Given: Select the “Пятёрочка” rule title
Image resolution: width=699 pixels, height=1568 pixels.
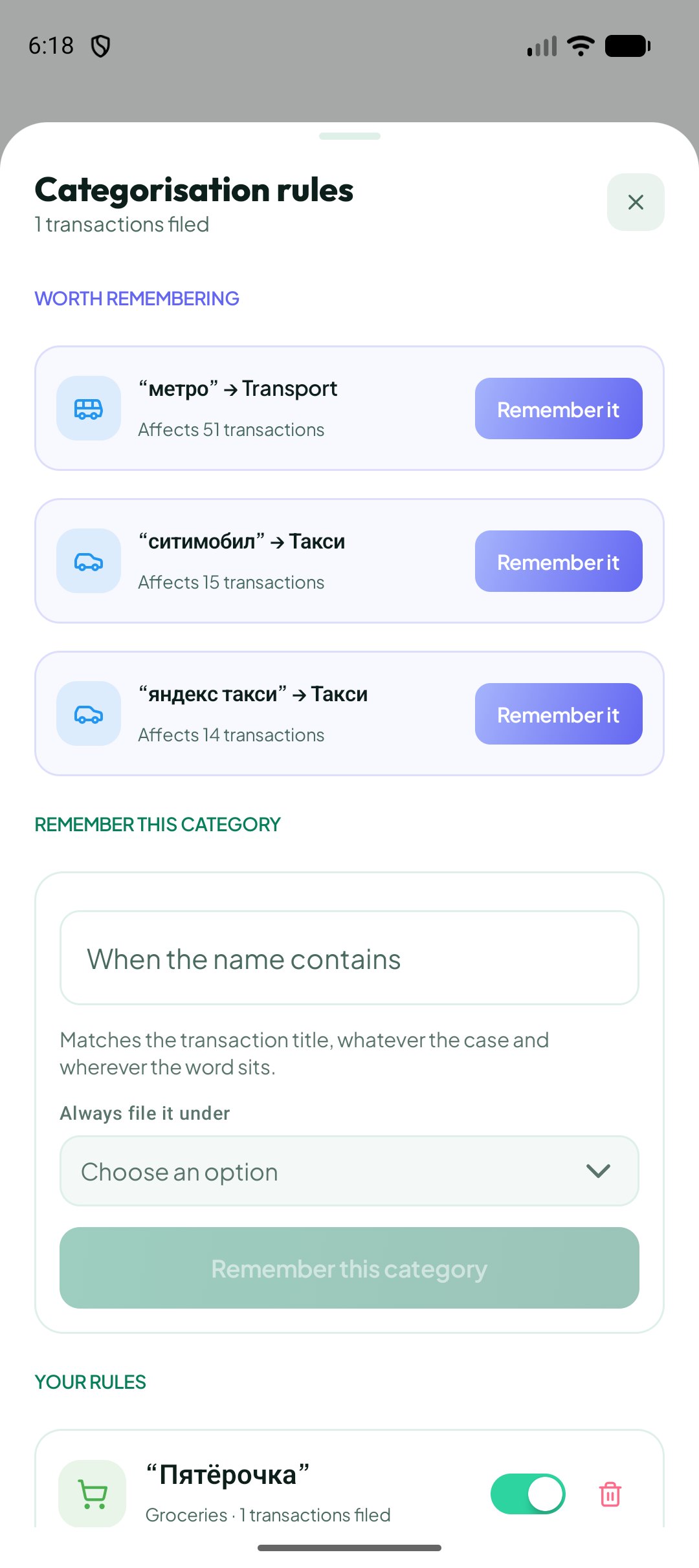Looking at the screenshot, I should (228, 1474).
